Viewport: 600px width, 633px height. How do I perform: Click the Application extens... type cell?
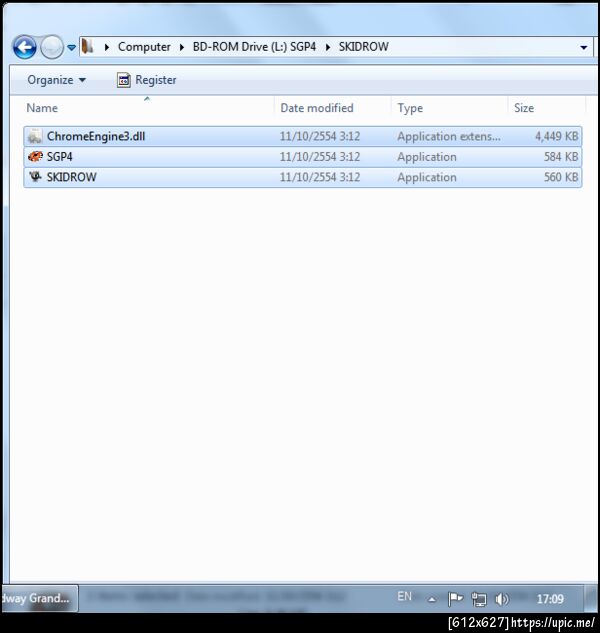pyautogui.click(x=449, y=136)
